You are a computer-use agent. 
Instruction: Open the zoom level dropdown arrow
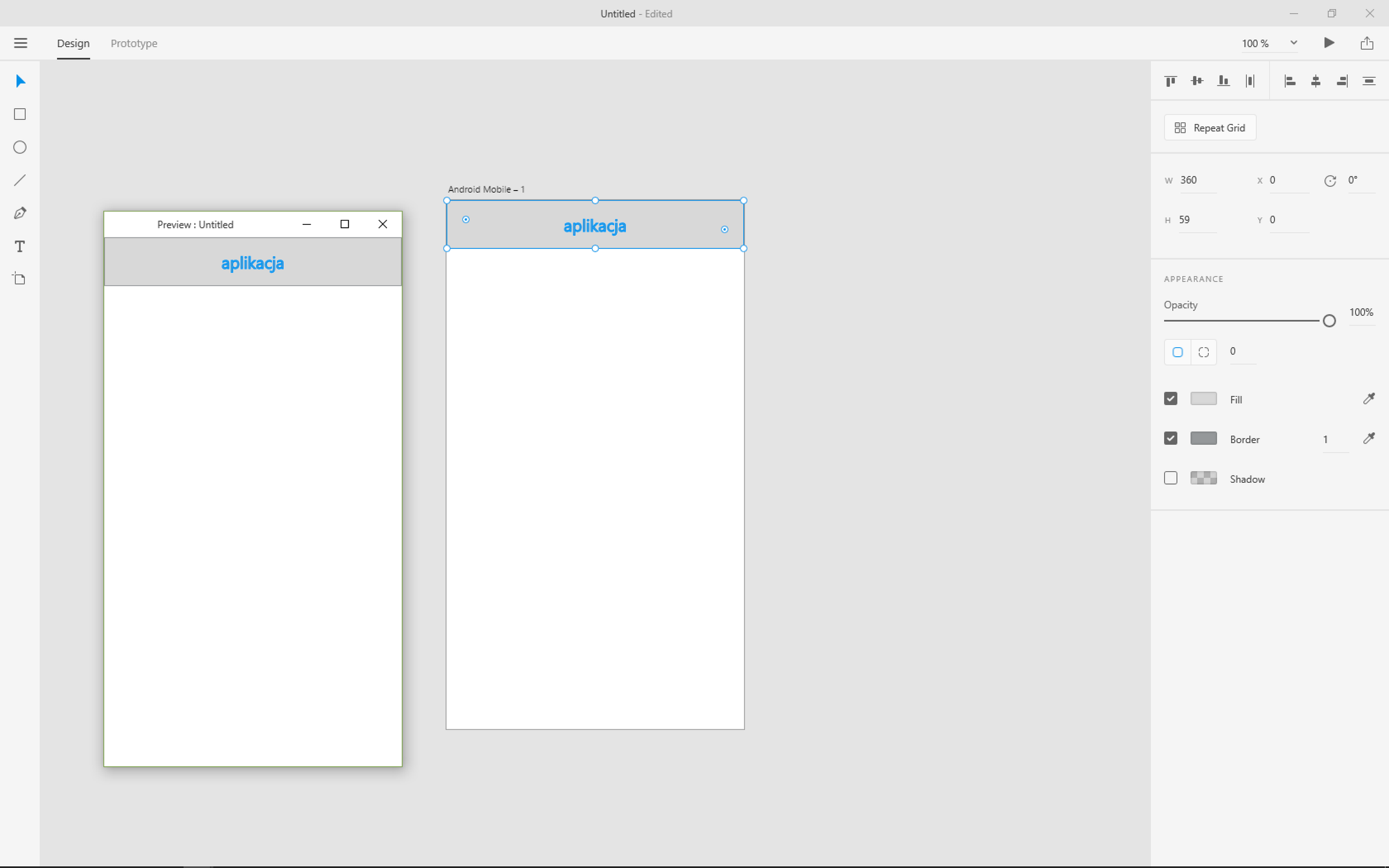1294,43
